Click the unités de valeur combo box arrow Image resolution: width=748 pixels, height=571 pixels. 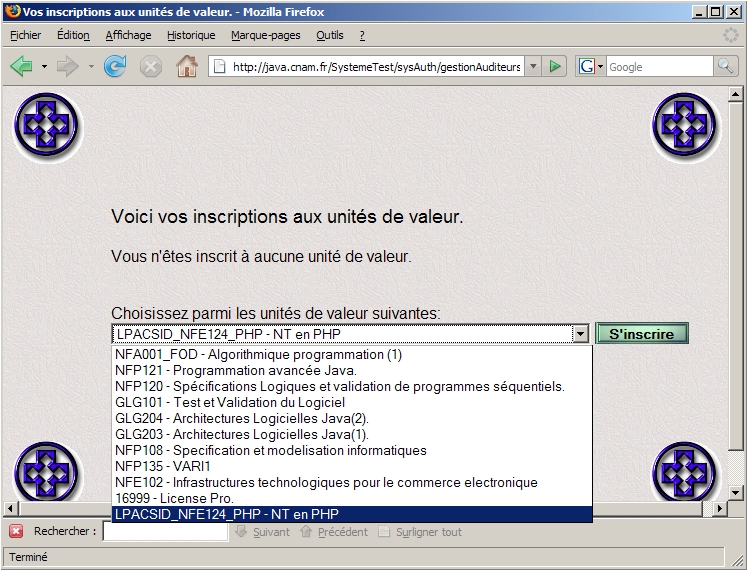click(x=580, y=334)
